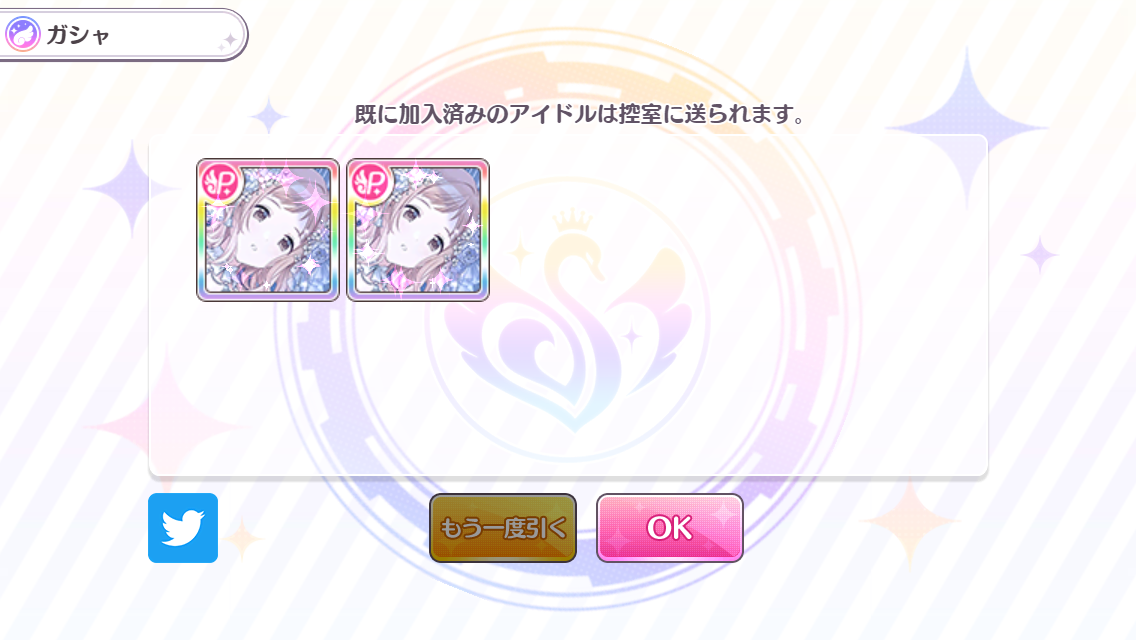Share the gacha result on Twitter

click(x=183, y=528)
